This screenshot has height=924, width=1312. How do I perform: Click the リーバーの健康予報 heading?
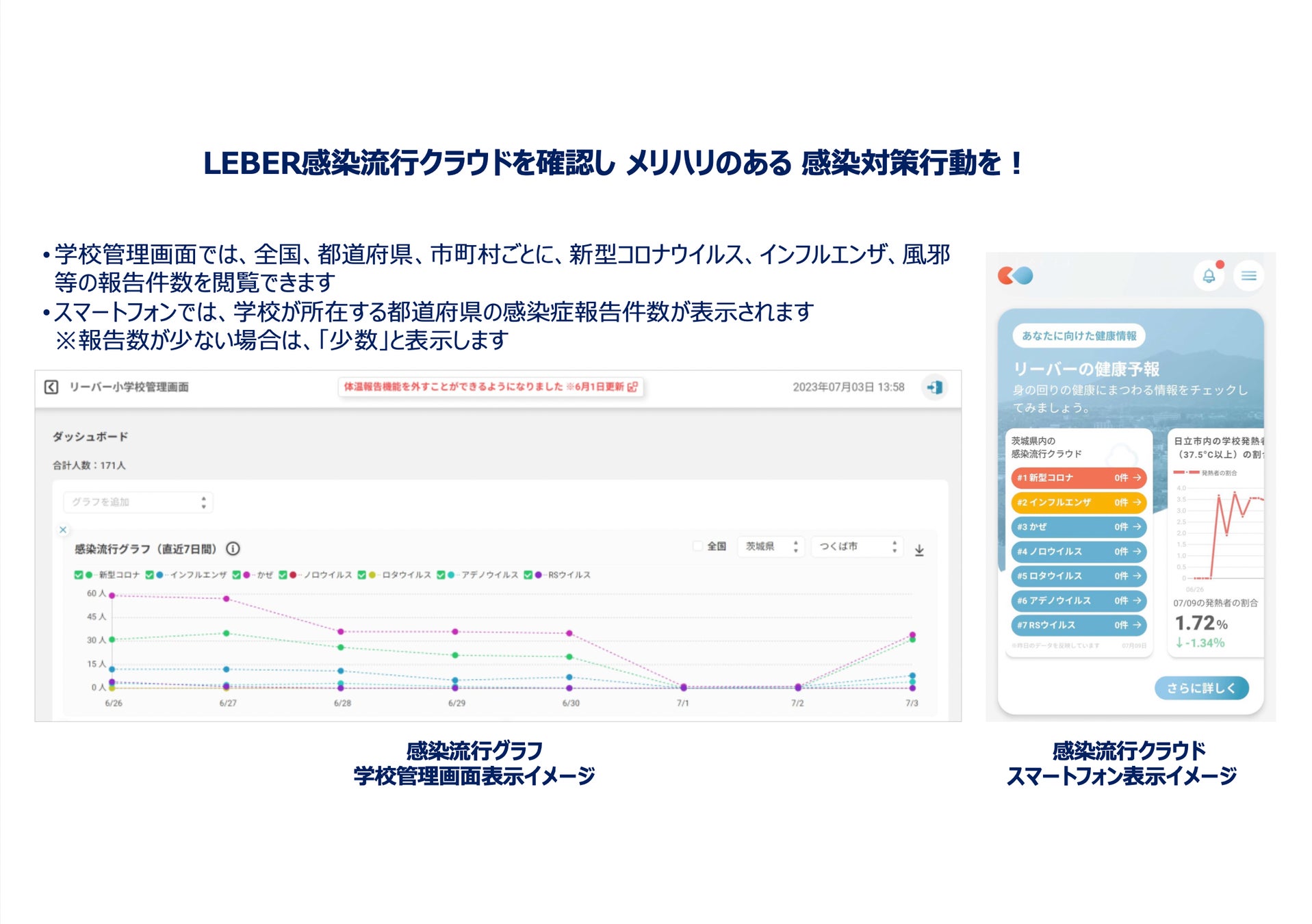(x=1086, y=370)
